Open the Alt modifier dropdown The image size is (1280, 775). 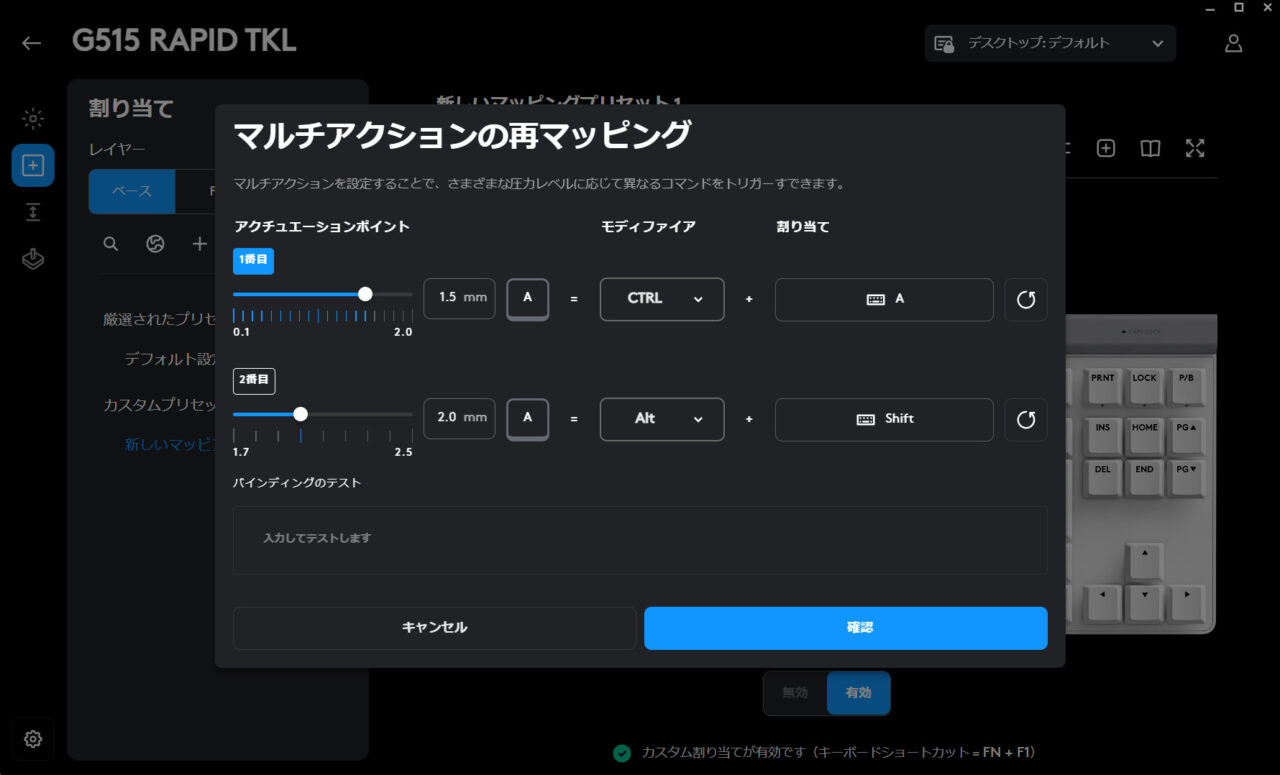[662, 419]
